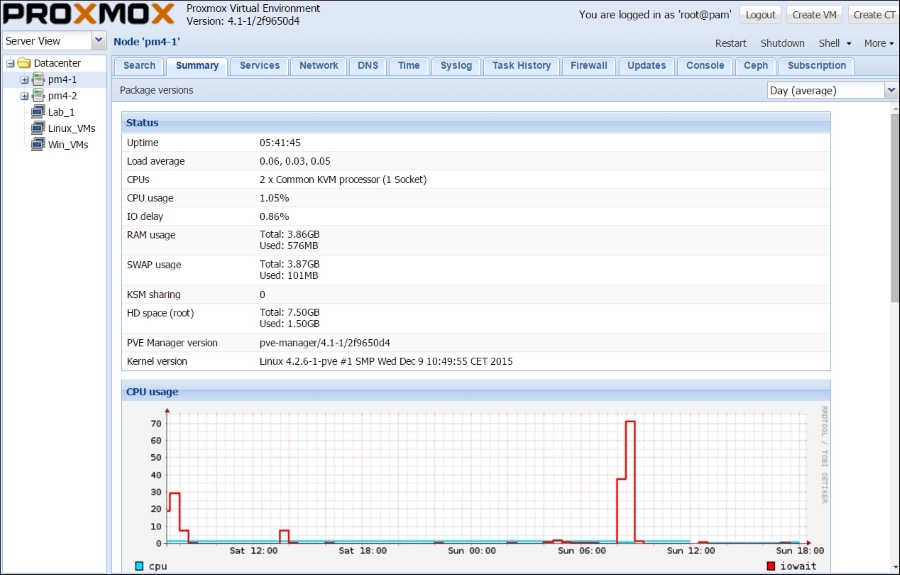Image resolution: width=900 pixels, height=575 pixels.
Task: Click the Shutdown node button
Action: point(782,43)
